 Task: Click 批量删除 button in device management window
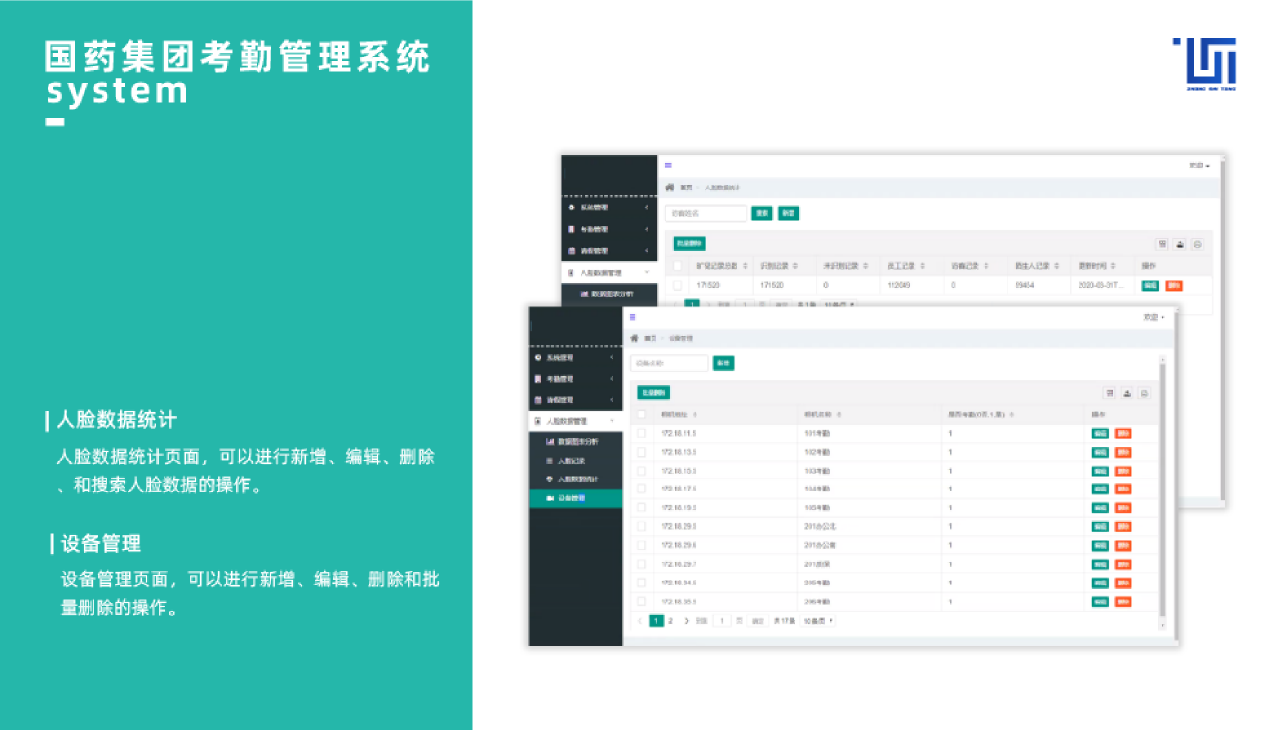click(654, 393)
